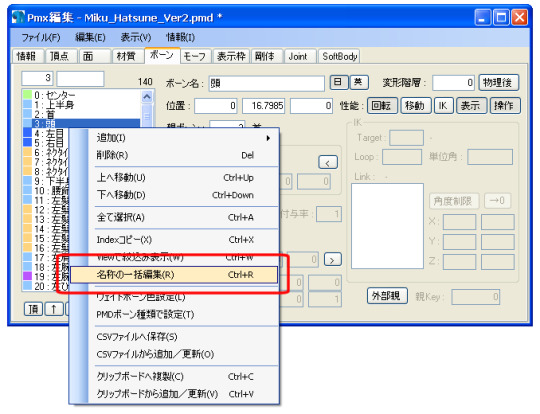Choose 名称の一括編集(R) menu entry
This screenshot has width=540, height=414.
[174, 275]
